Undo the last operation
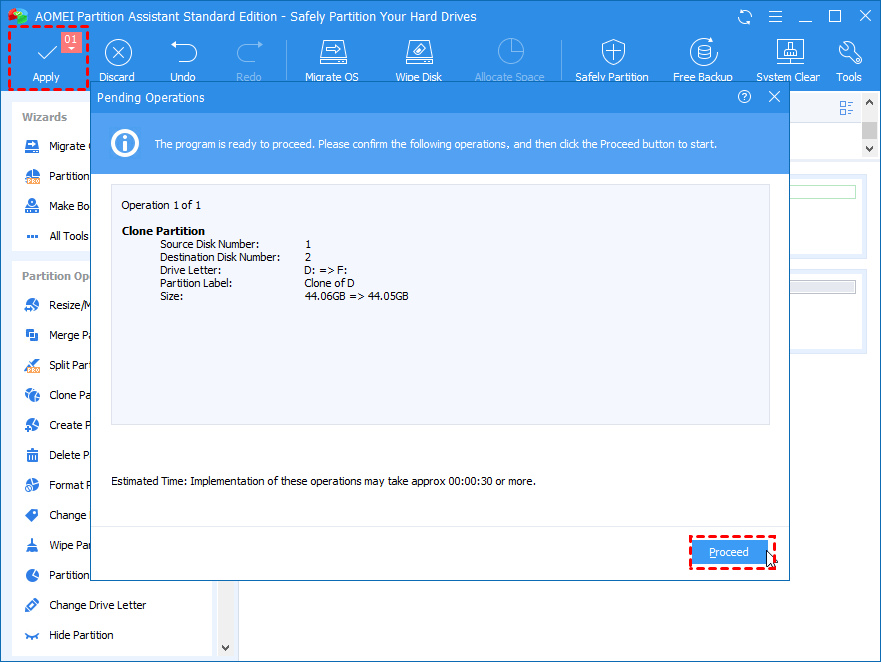 (x=183, y=53)
